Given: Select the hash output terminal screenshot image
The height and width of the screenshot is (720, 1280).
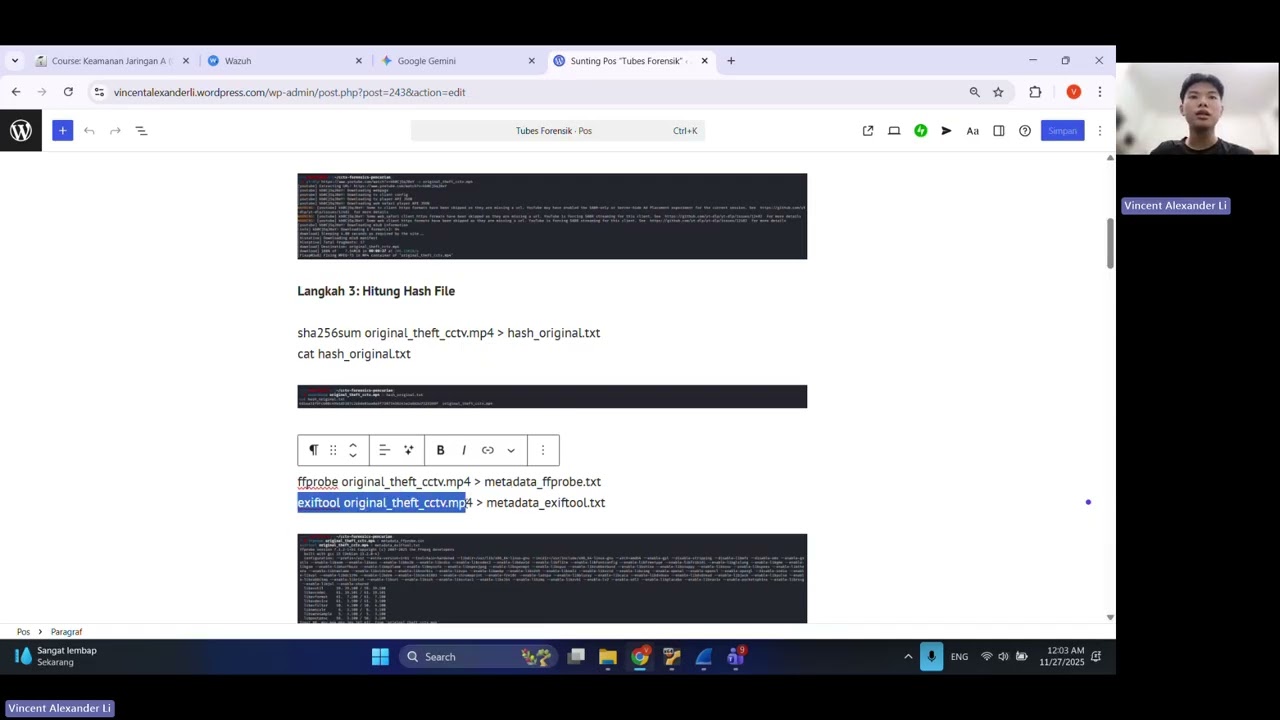Looking at the screenshot, I should (x=552, y=397).
